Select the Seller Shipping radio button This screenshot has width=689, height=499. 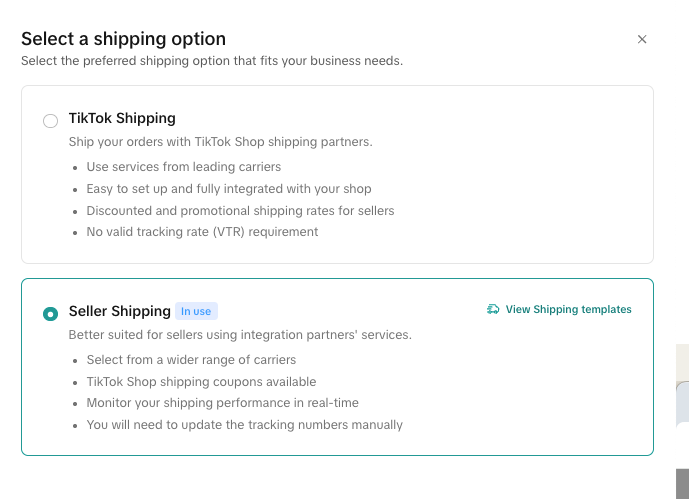point(51,314)
